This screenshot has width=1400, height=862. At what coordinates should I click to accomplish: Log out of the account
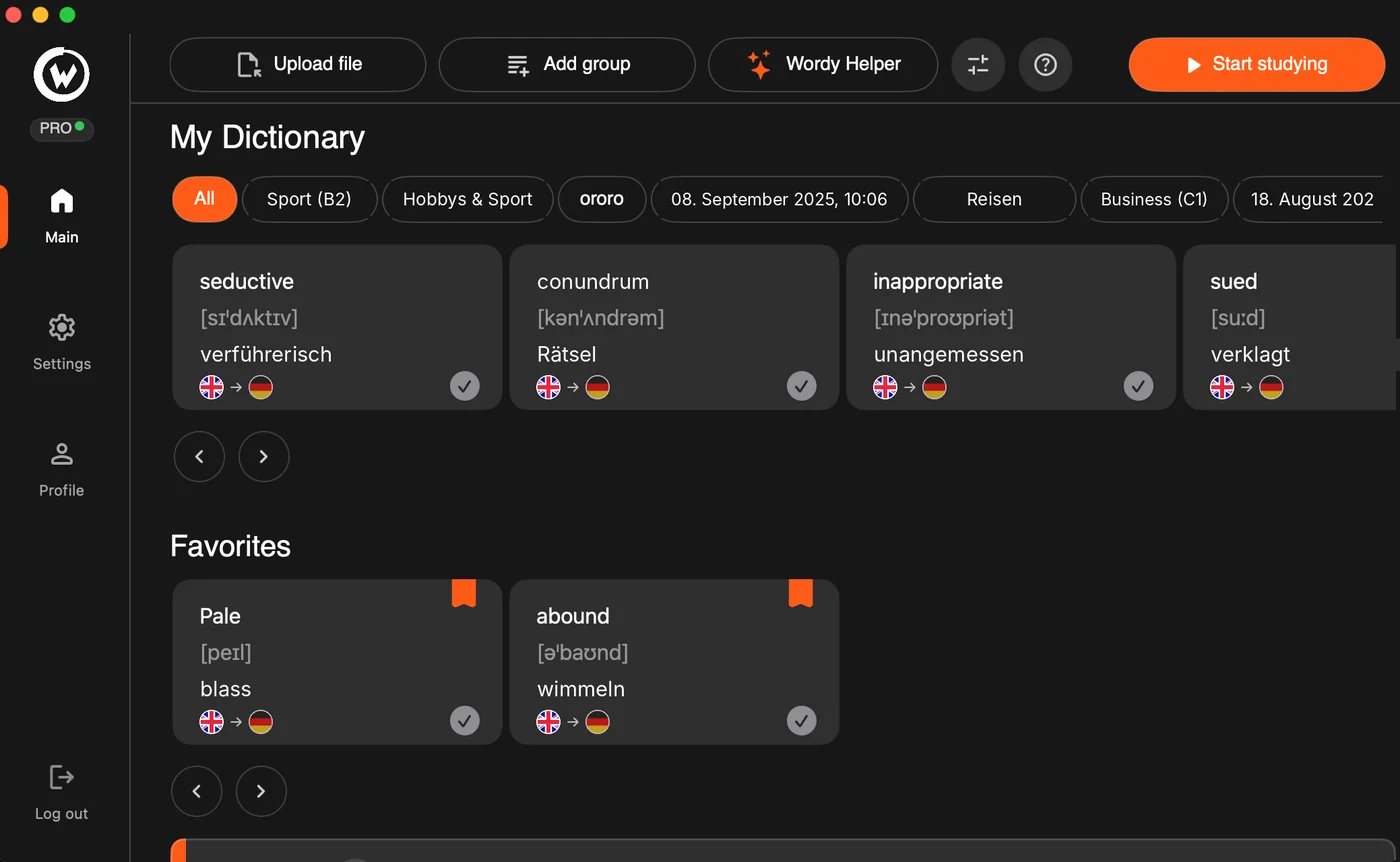[x=61, y=792]
